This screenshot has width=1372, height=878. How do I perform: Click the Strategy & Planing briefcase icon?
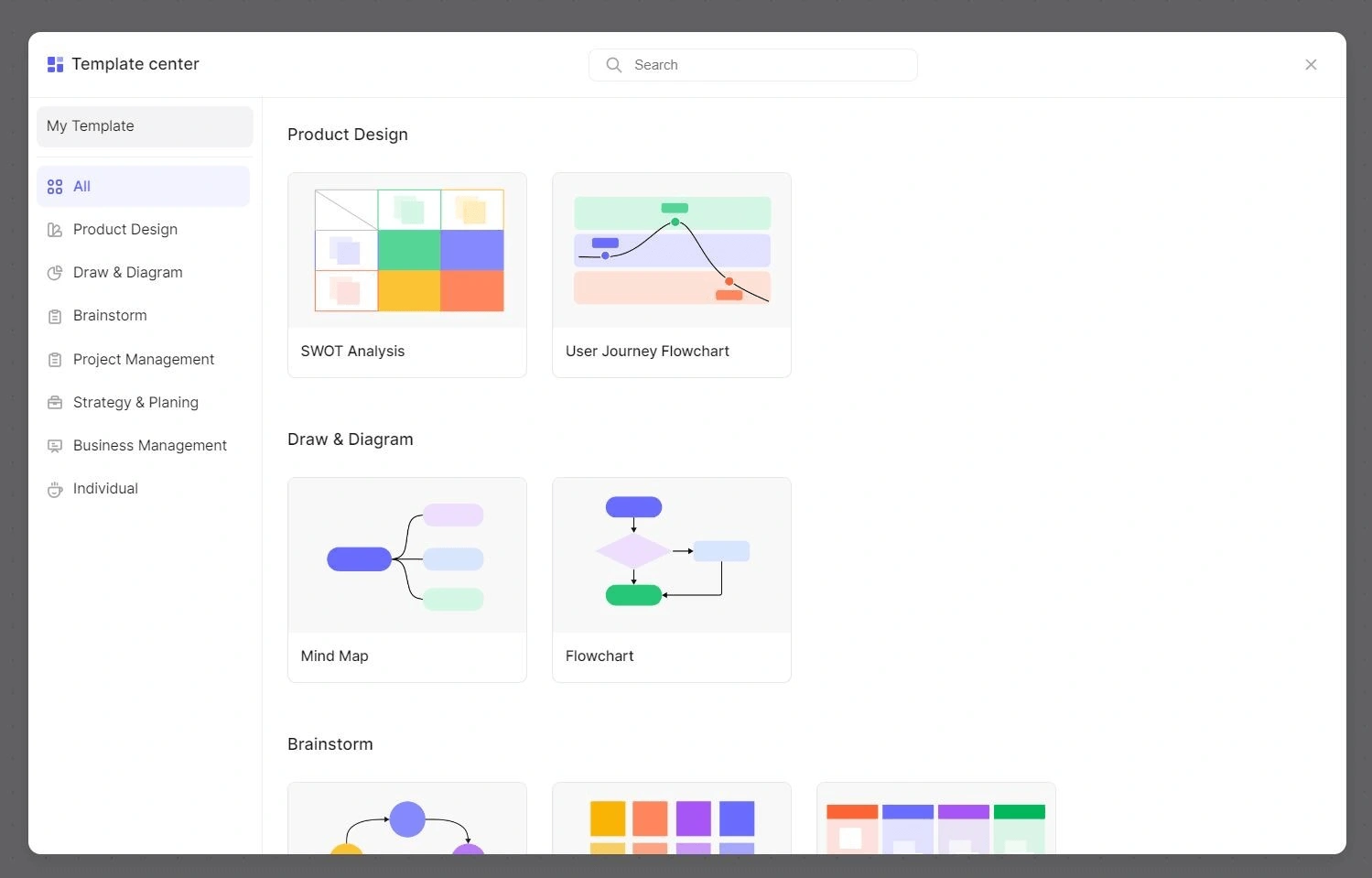(55, 403)
